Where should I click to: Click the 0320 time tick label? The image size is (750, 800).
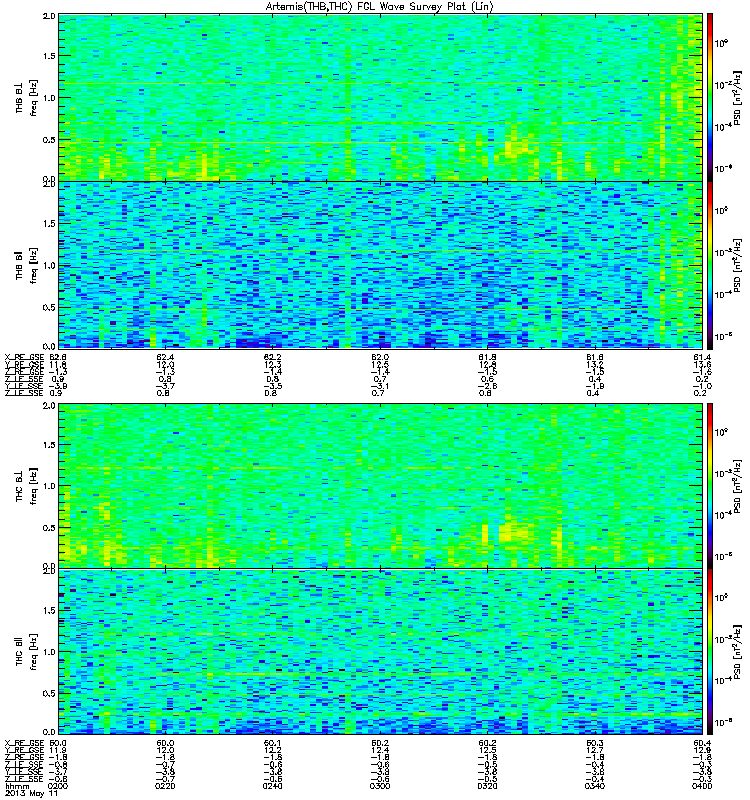tap(487, 786)
